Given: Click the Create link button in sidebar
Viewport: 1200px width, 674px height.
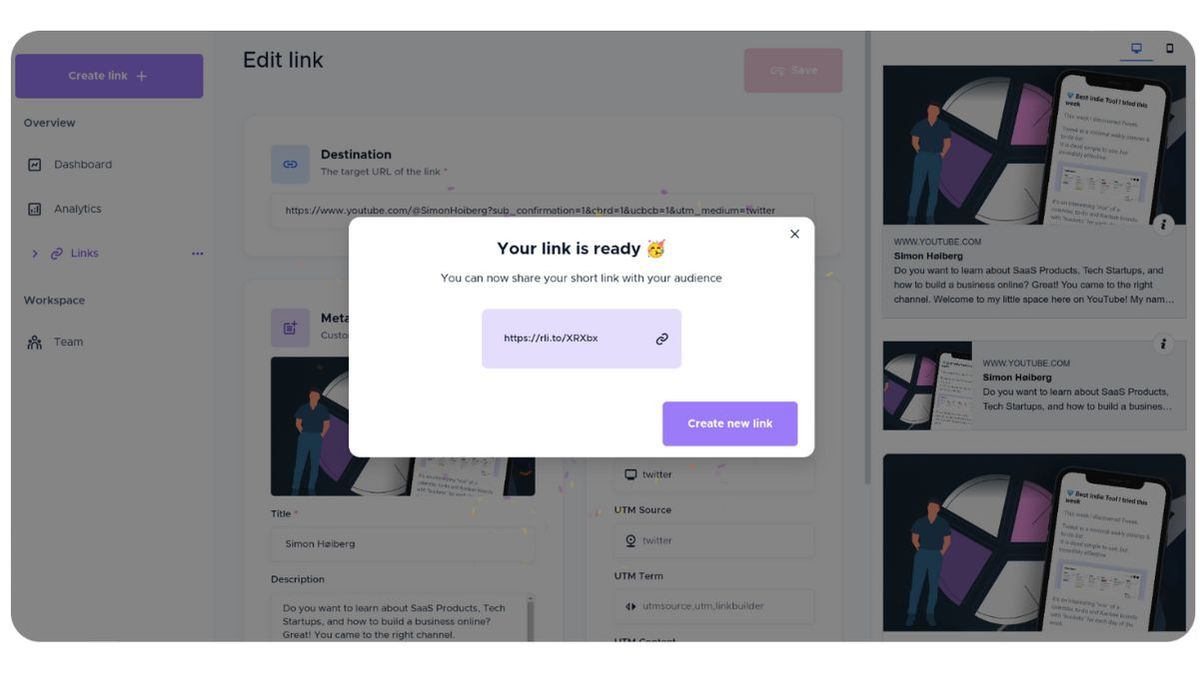Looking at the screenshot, I should tap(109, 76).
